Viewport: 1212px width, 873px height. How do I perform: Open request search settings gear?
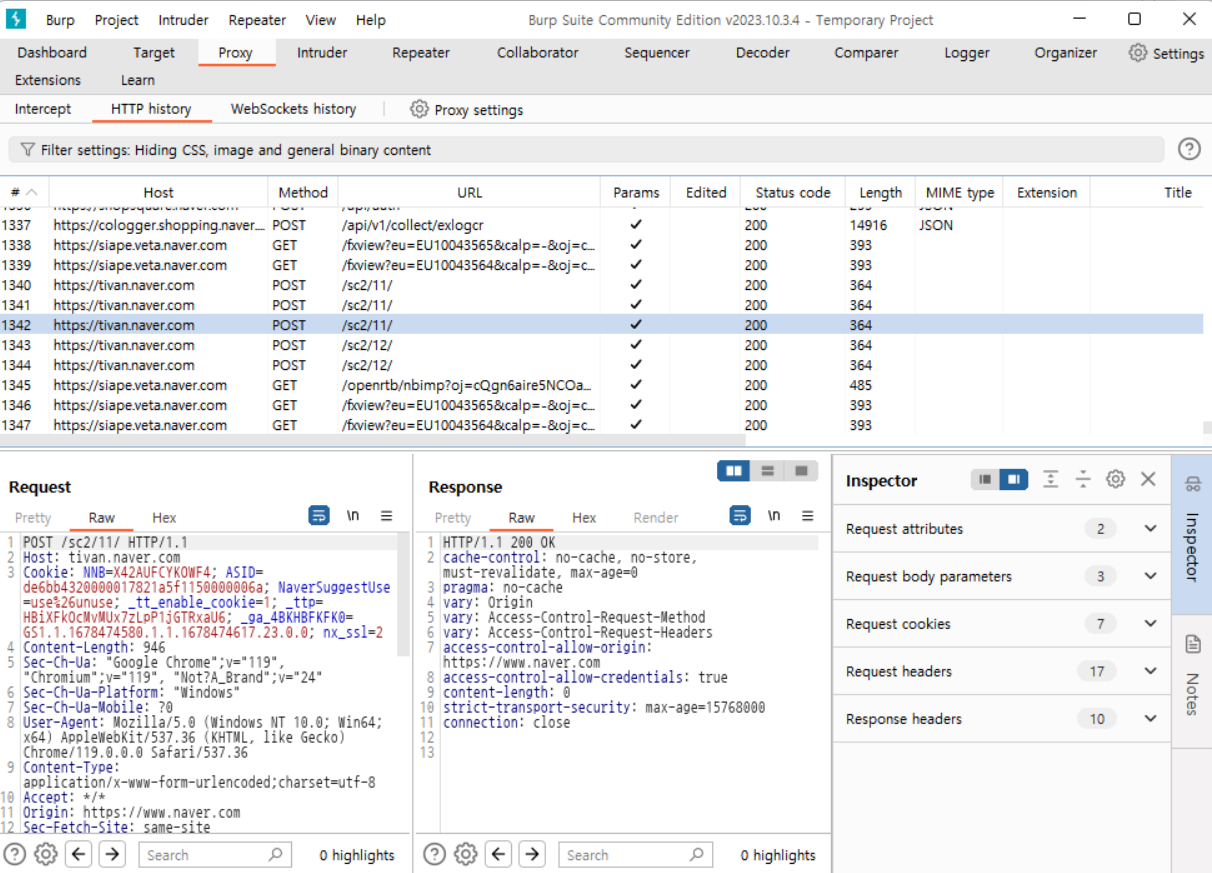click(45, 854)
